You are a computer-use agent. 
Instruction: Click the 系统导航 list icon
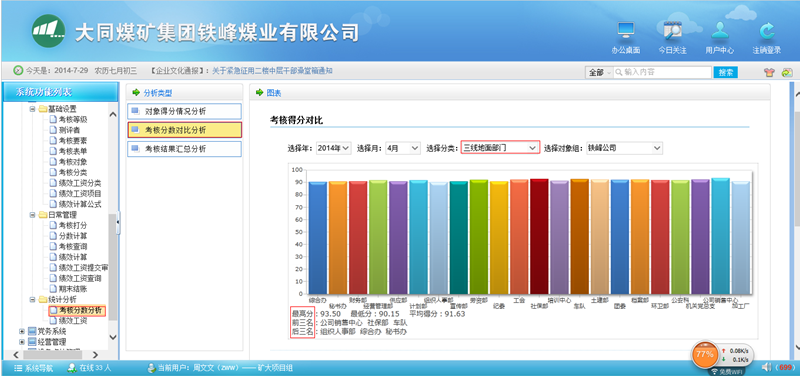pyautogui.click(x=18, y=368)
